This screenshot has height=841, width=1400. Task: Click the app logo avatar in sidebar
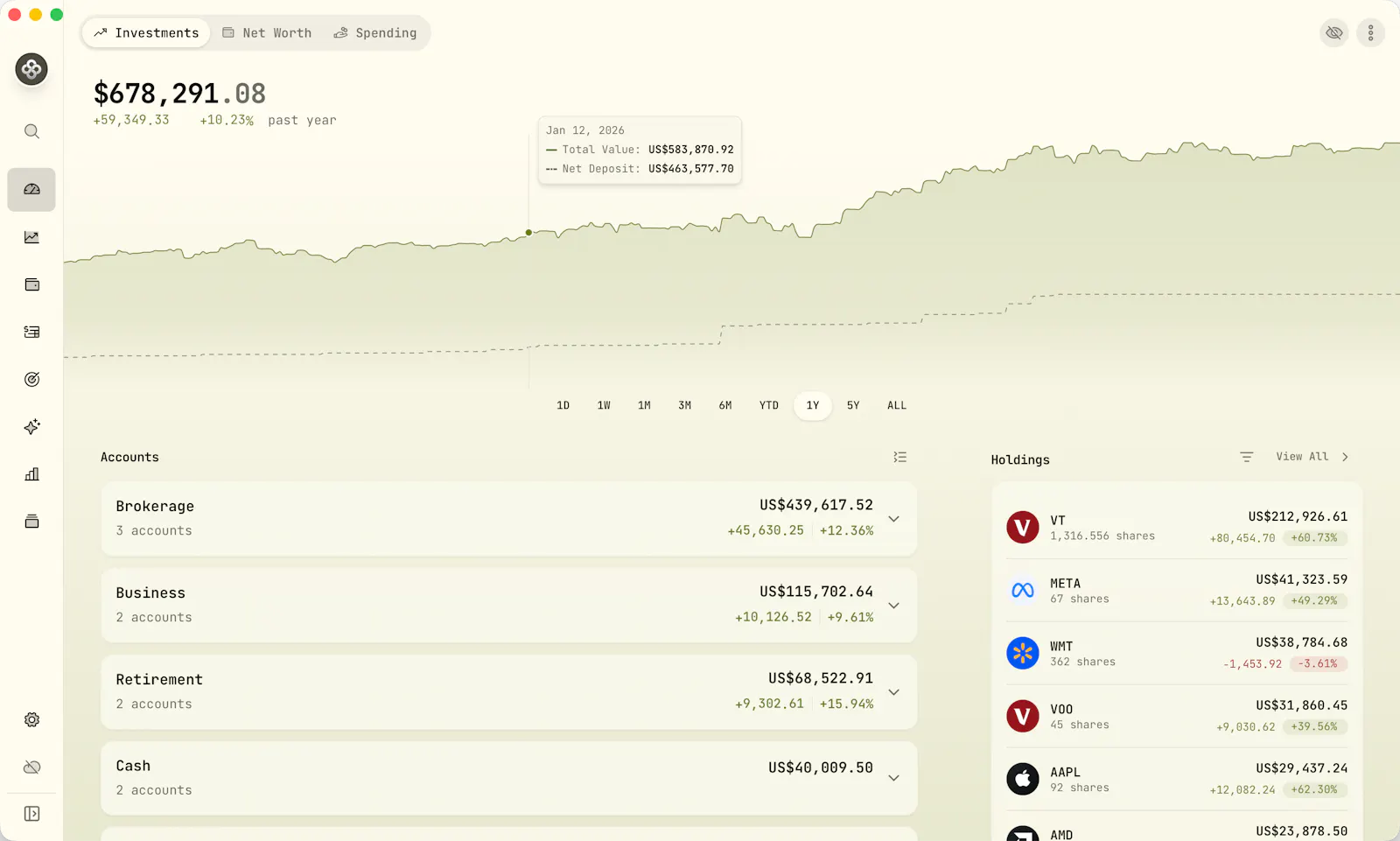click(31, 69)
